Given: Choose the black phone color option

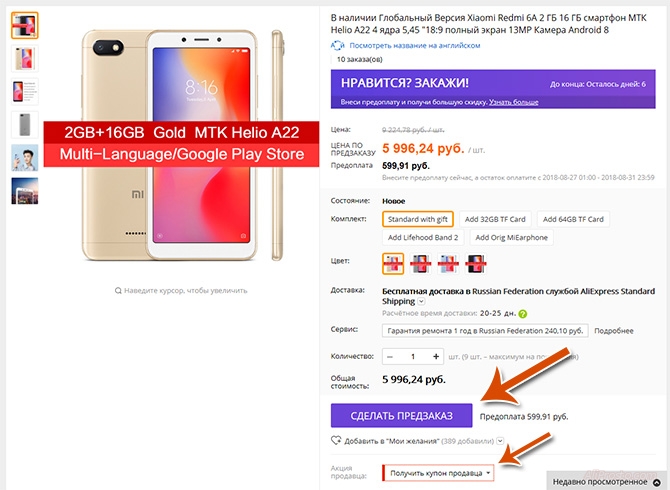Looking at the screenshot, I should [476, 264].
